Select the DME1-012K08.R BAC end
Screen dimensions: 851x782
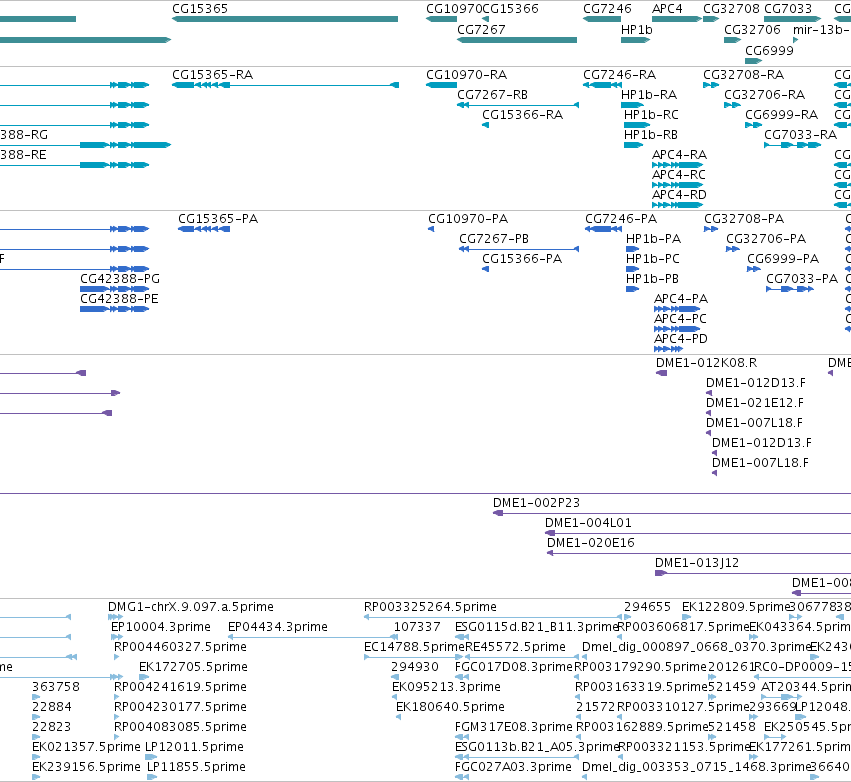click(x=662, y=373)
